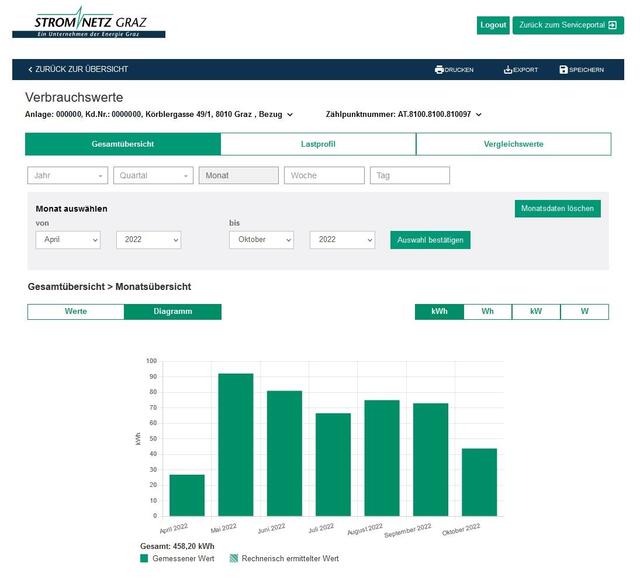
Task: Select the Wh unit toggle
Action: click(487, 312)
